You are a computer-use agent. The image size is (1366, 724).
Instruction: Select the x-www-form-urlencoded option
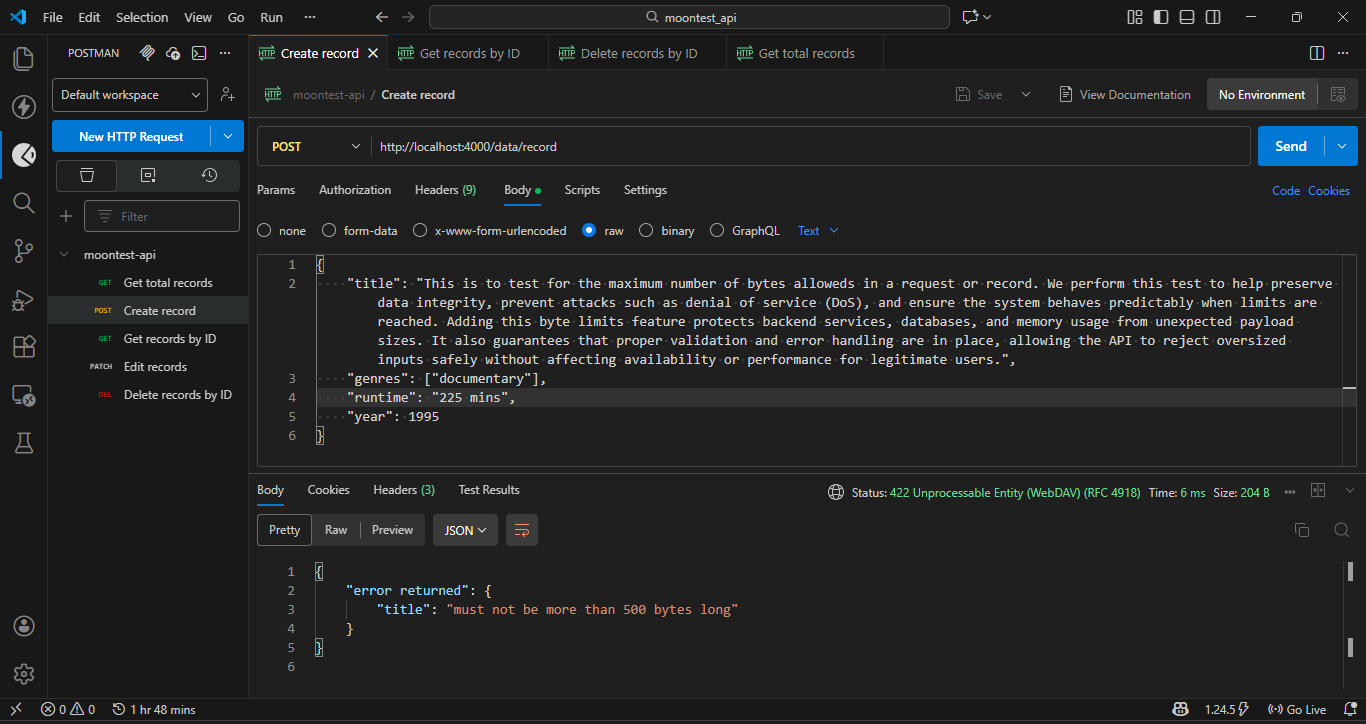pos(419,230)
